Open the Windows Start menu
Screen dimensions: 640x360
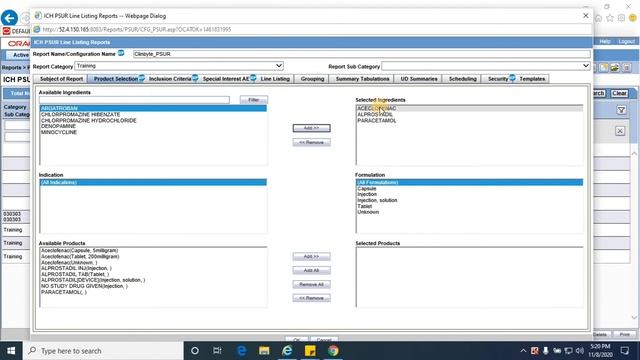click(x=11, y=351)
